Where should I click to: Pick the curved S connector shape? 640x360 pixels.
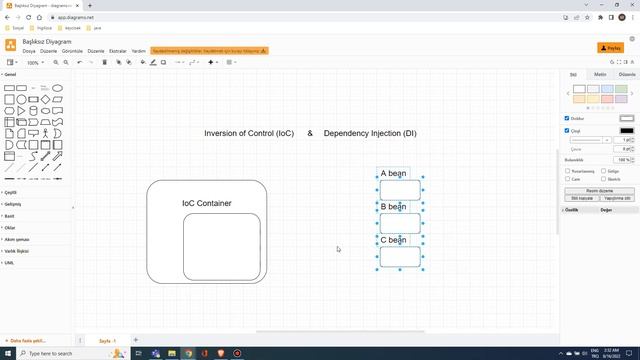pyautogui.click(x=33, y=156)
